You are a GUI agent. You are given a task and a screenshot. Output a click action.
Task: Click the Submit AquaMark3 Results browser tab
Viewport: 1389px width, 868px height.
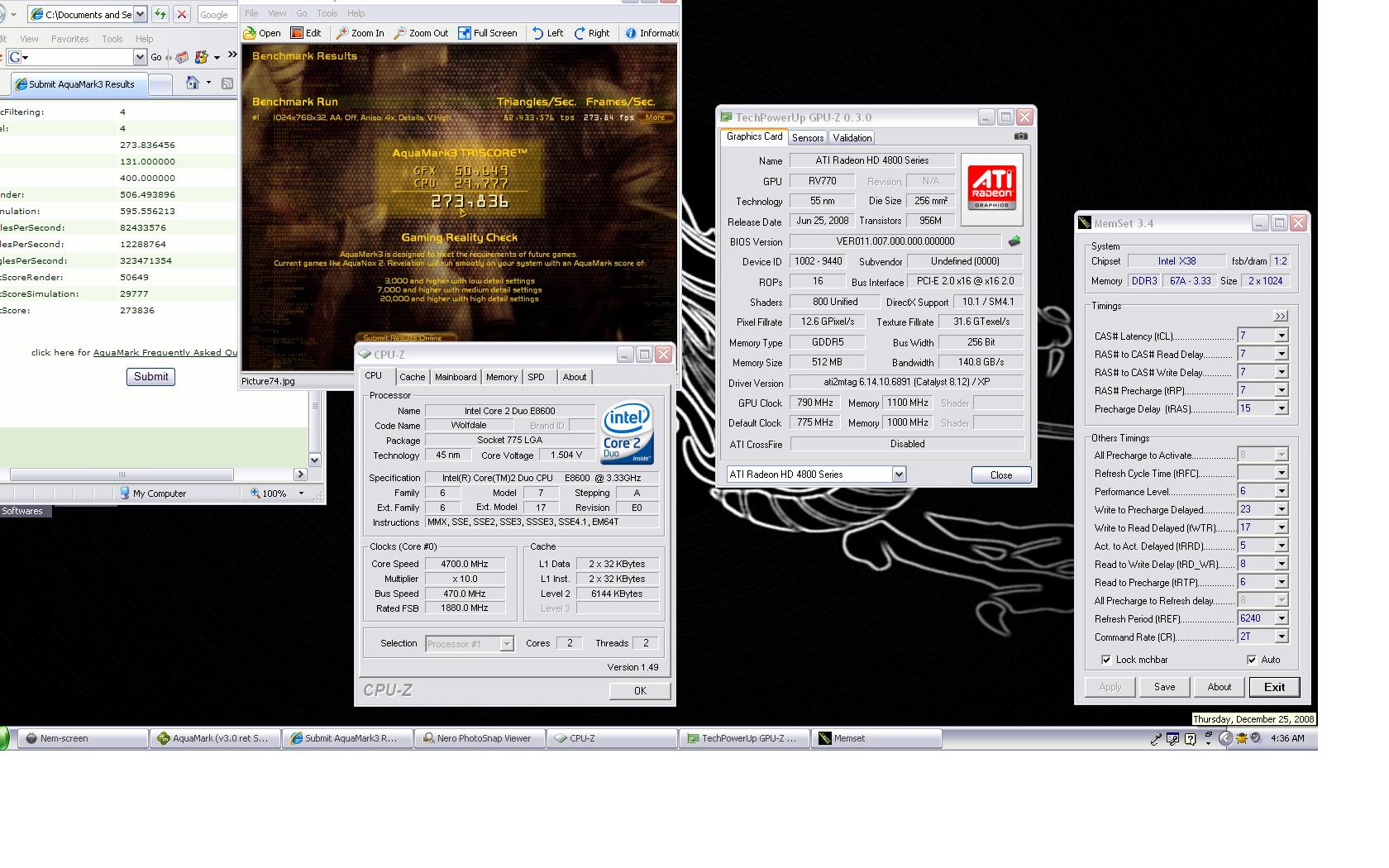pos(79,83)
